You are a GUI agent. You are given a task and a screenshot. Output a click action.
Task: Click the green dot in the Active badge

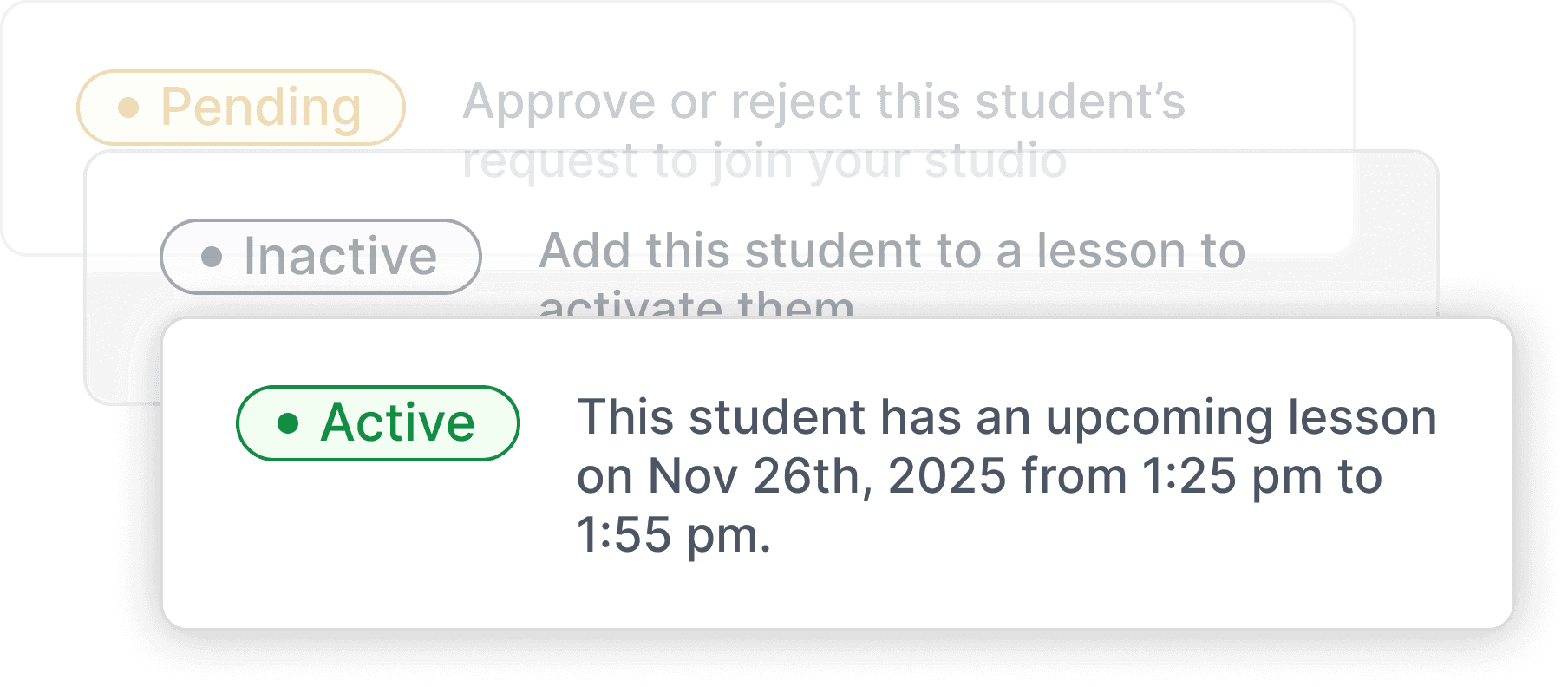(288, 423)
